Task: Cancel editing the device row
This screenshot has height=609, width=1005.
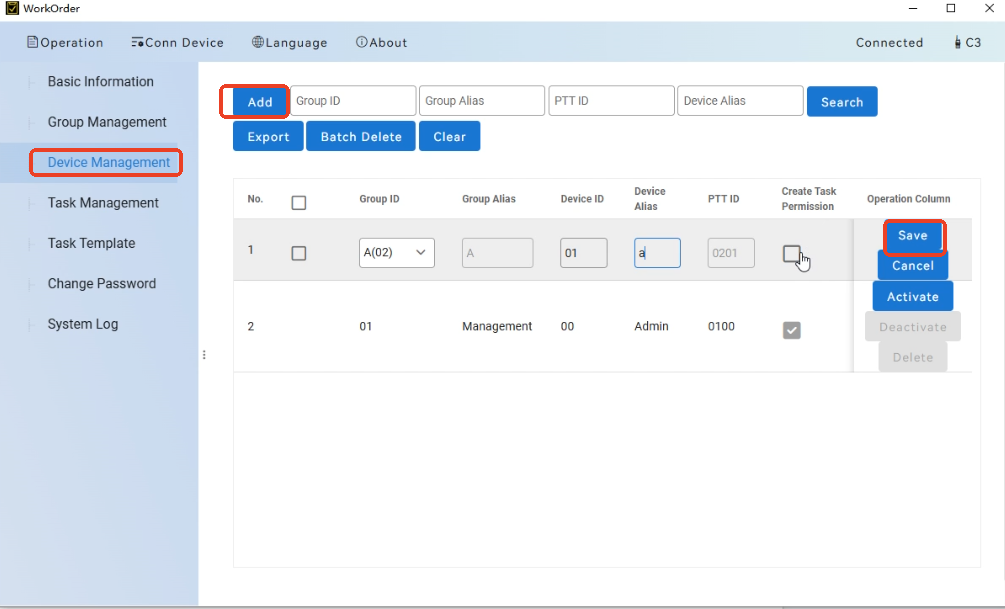Action: pos(912,266)
